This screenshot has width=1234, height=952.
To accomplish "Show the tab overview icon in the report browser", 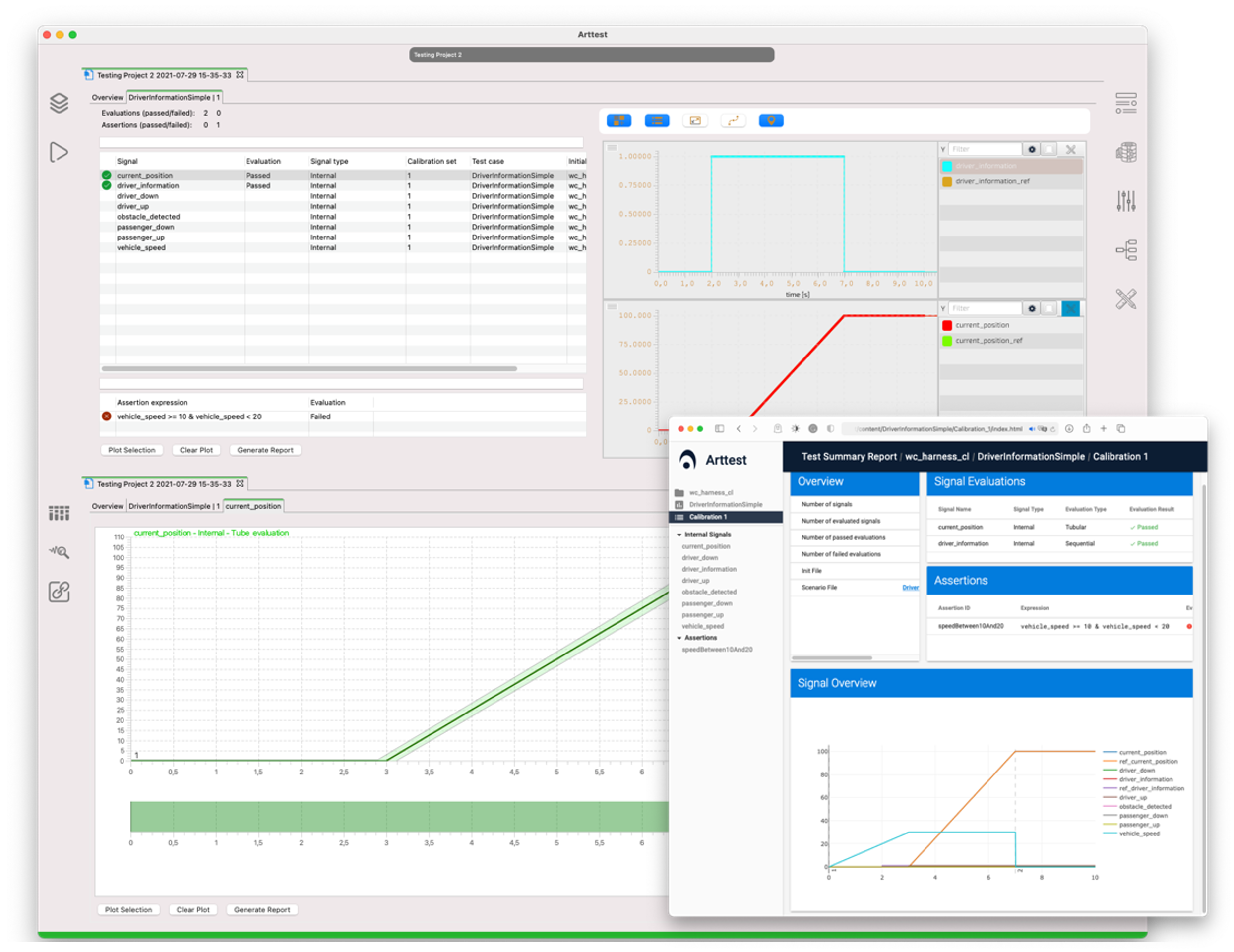I will click(x=1121, y=429).
